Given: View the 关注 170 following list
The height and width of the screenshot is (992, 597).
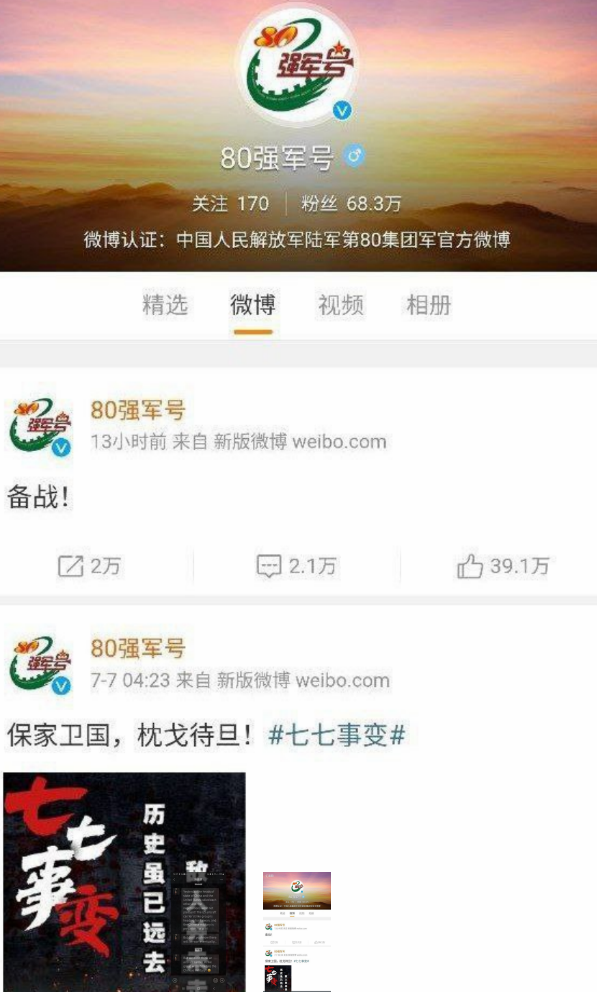Looking at the screenshot, I should pos(230,203).
